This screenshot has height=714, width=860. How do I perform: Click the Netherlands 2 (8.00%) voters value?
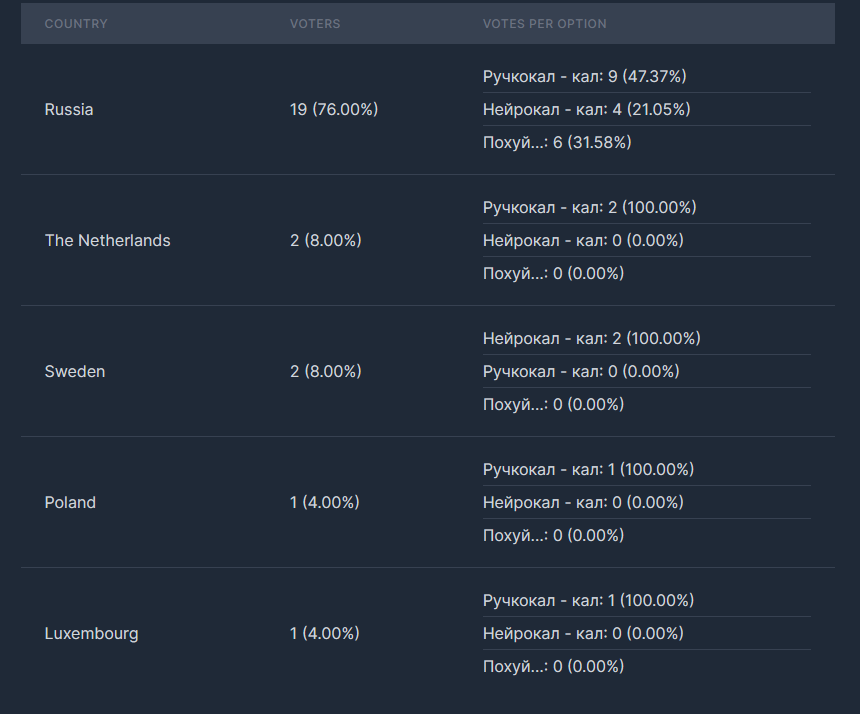pos(326,241)
